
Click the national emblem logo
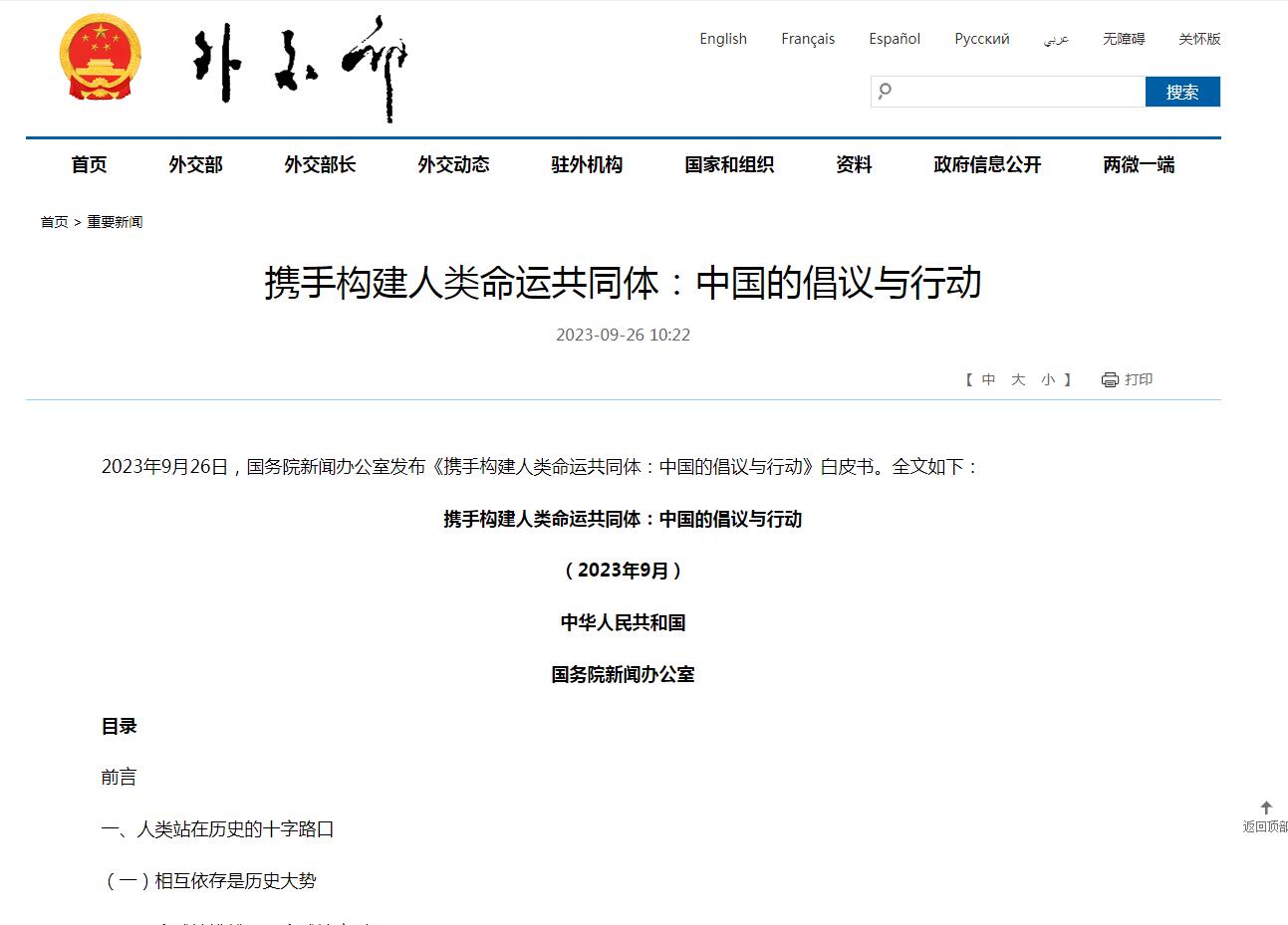(100, 58)
